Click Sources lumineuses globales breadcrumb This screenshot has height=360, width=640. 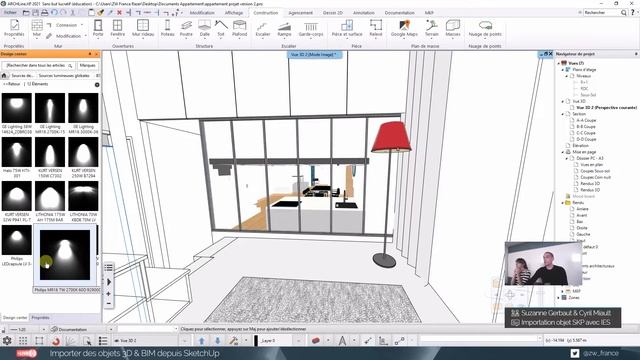click(x=64, y=76)
